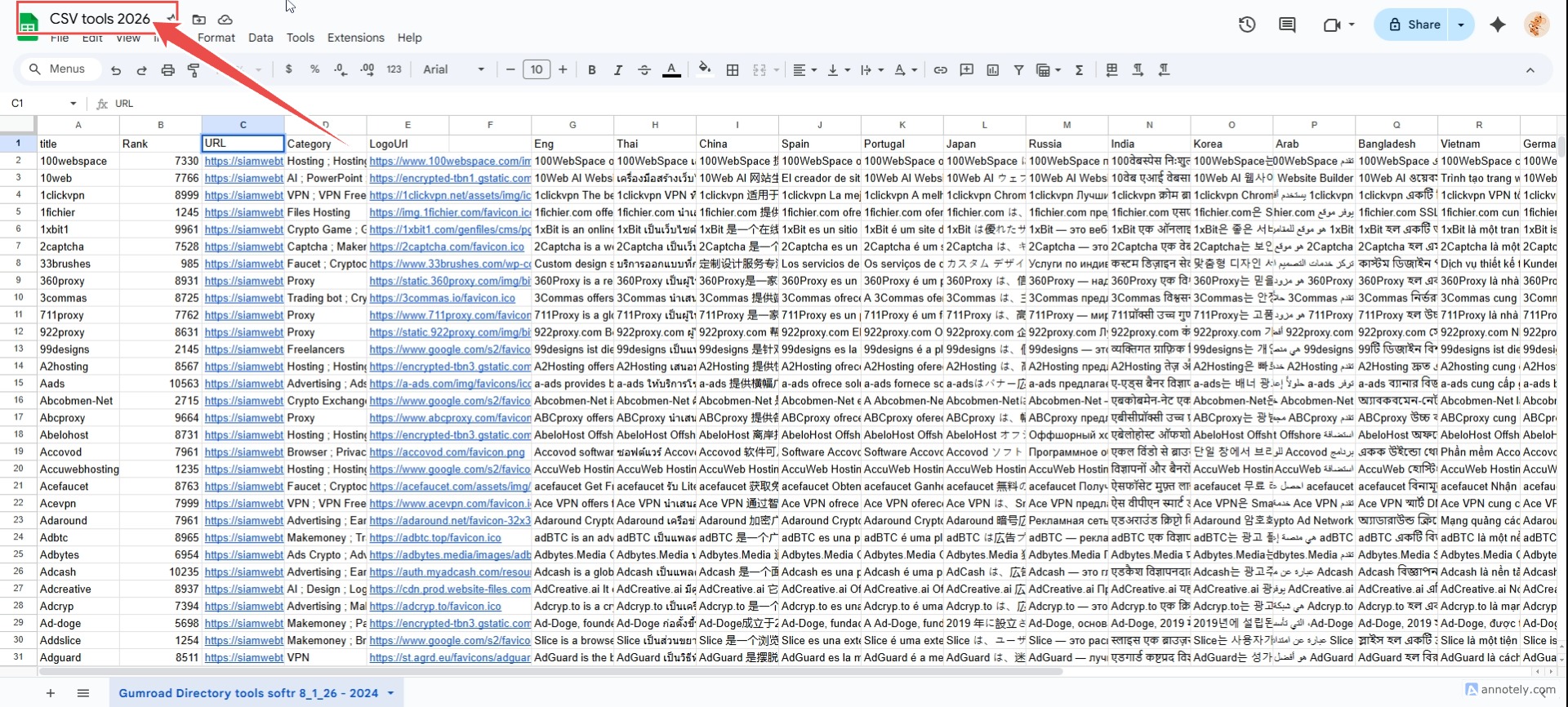Set left-to-right text direction

click(1138, 70)
